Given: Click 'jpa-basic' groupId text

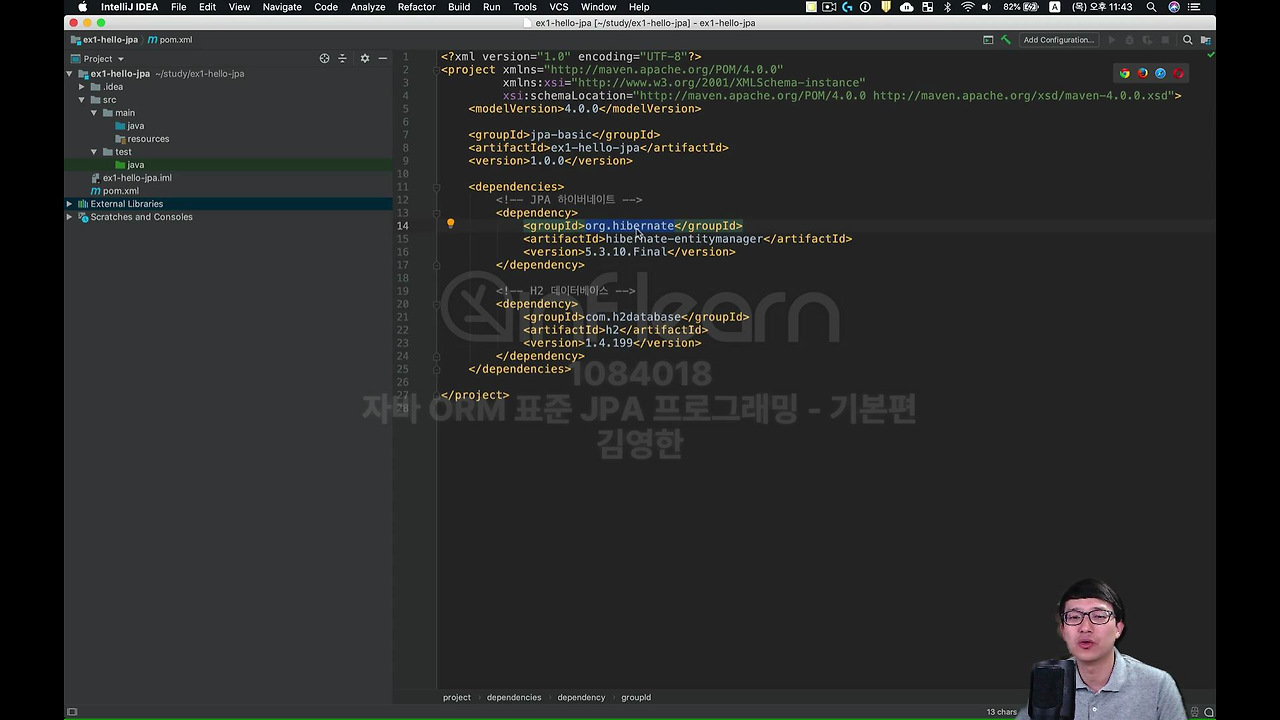Looking at the screenshot, I should tap(561, 135).
